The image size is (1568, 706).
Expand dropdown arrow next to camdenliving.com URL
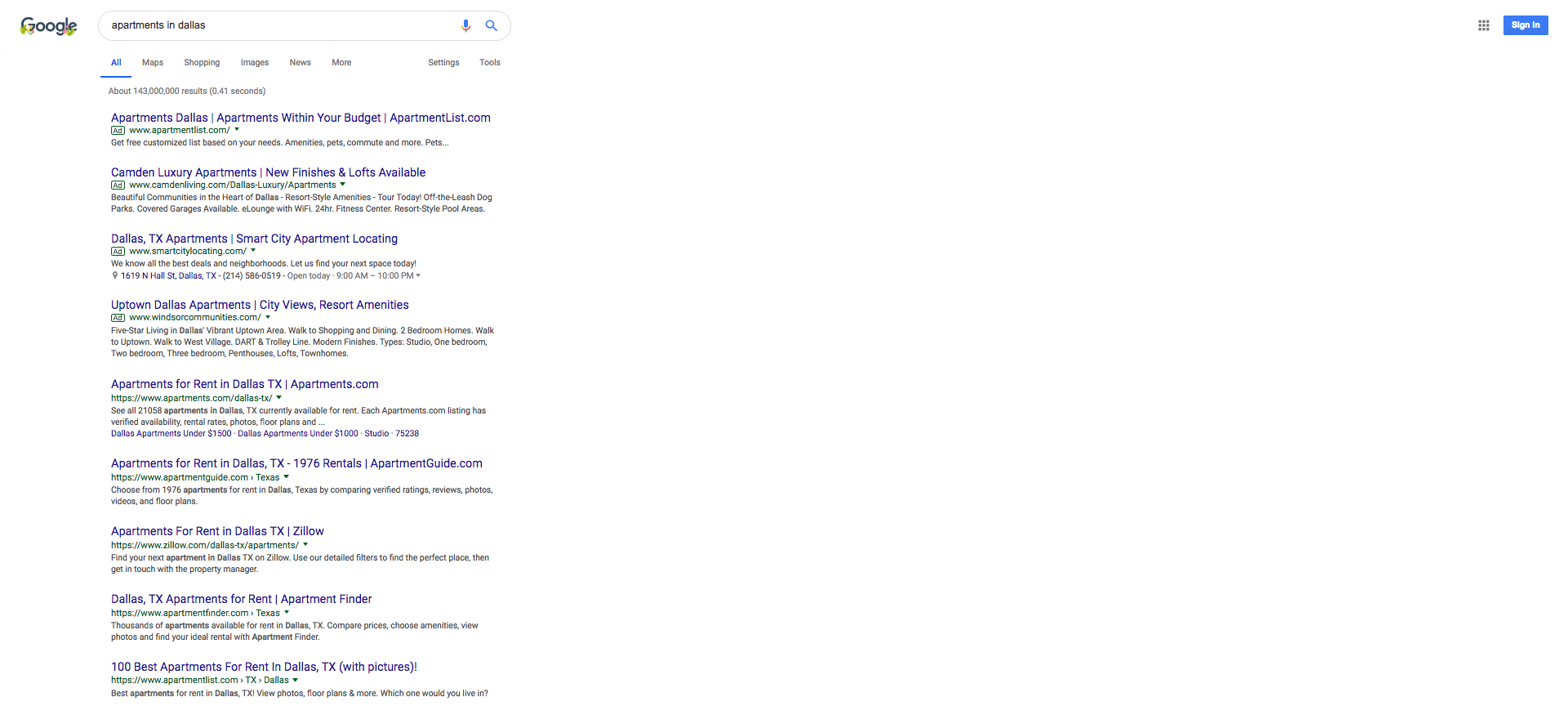[x=342, y=184]
